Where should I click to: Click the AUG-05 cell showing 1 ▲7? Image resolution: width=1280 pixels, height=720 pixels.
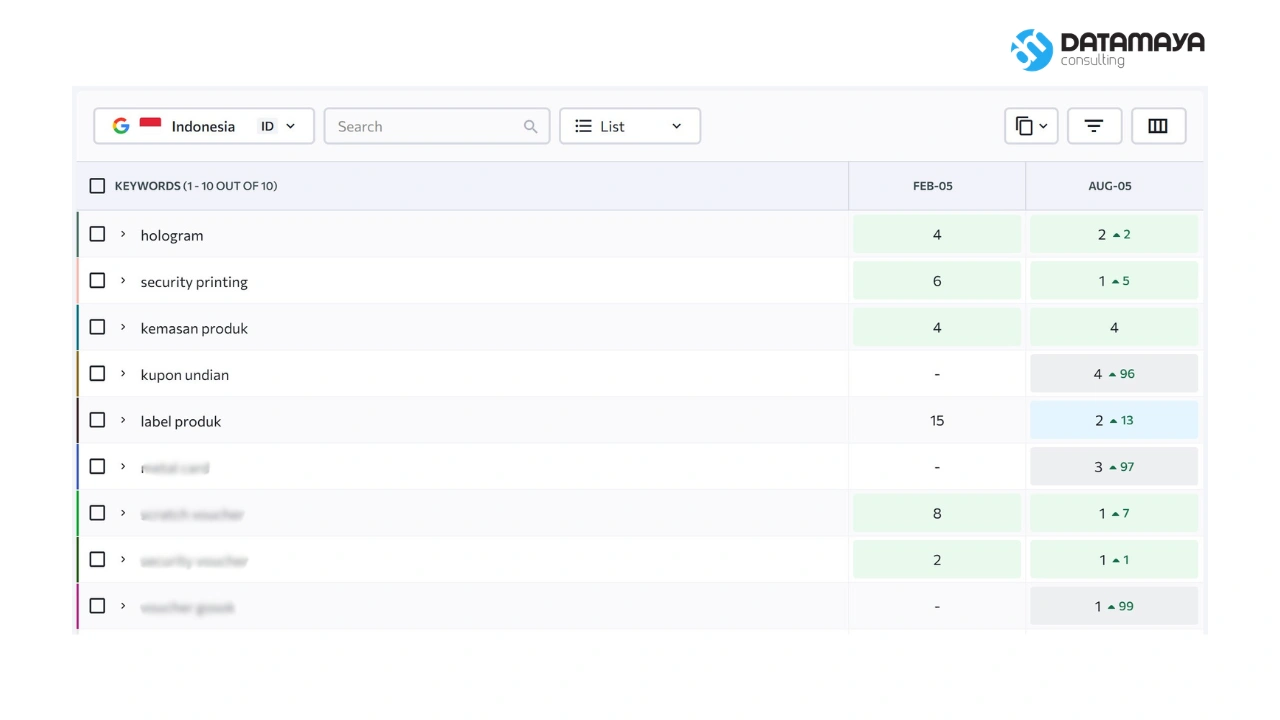pyautogui.click(x=1114, y=513)
